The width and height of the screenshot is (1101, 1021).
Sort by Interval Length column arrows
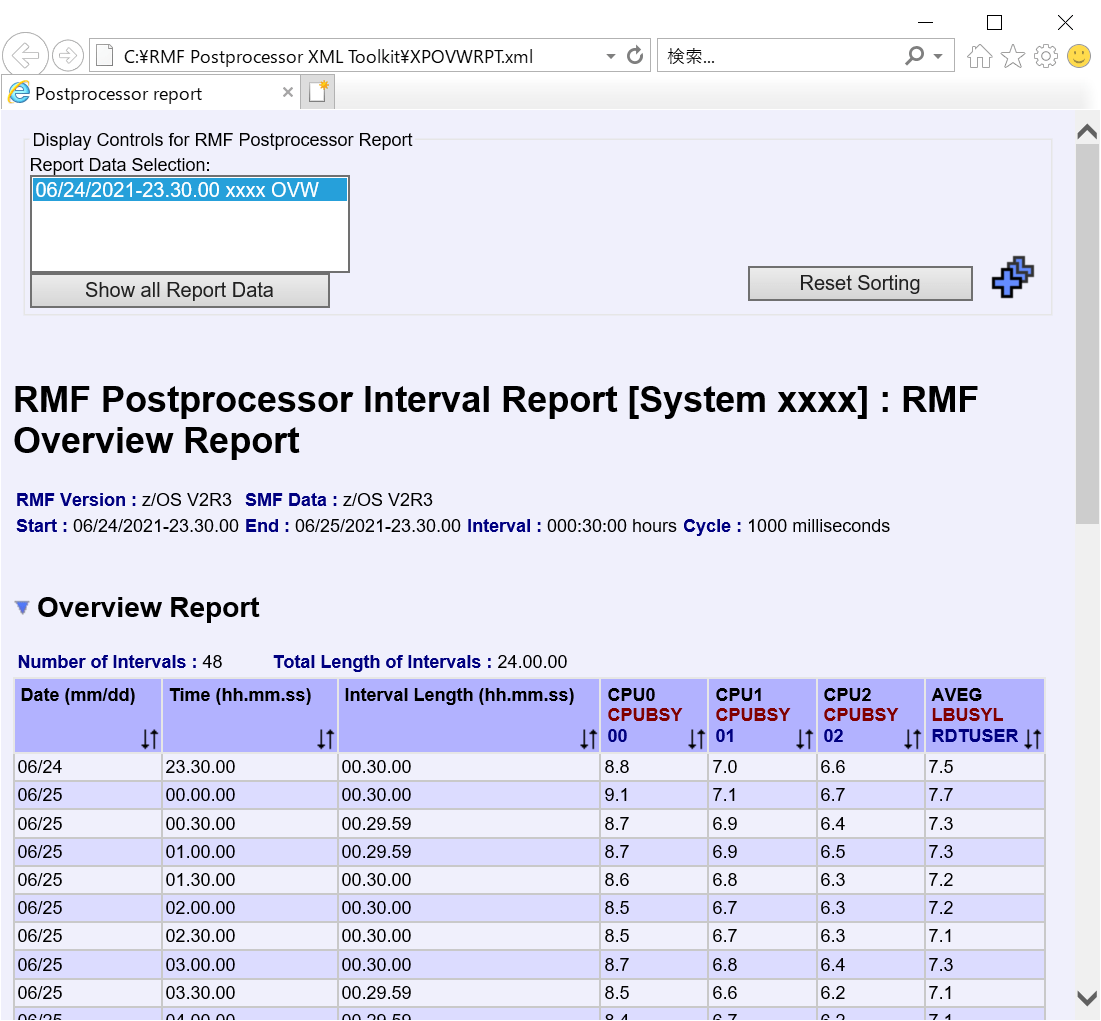tap(588, 739)
